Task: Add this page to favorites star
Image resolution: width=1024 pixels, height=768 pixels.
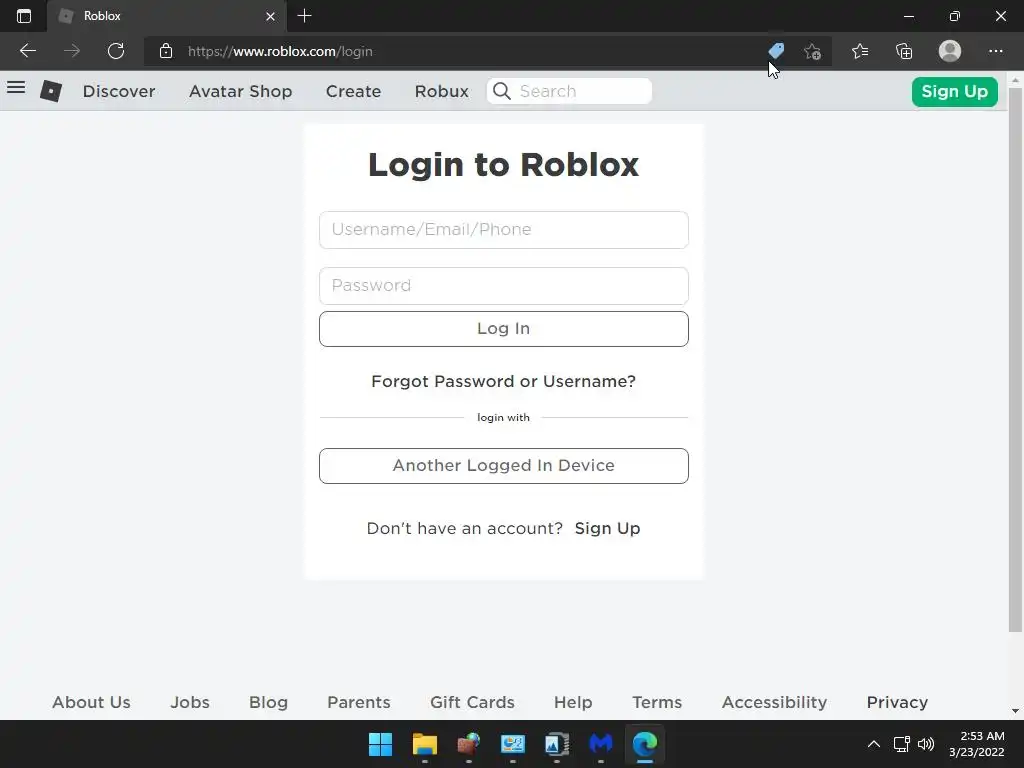Action: pyautogui.click(x=812, y=51)
